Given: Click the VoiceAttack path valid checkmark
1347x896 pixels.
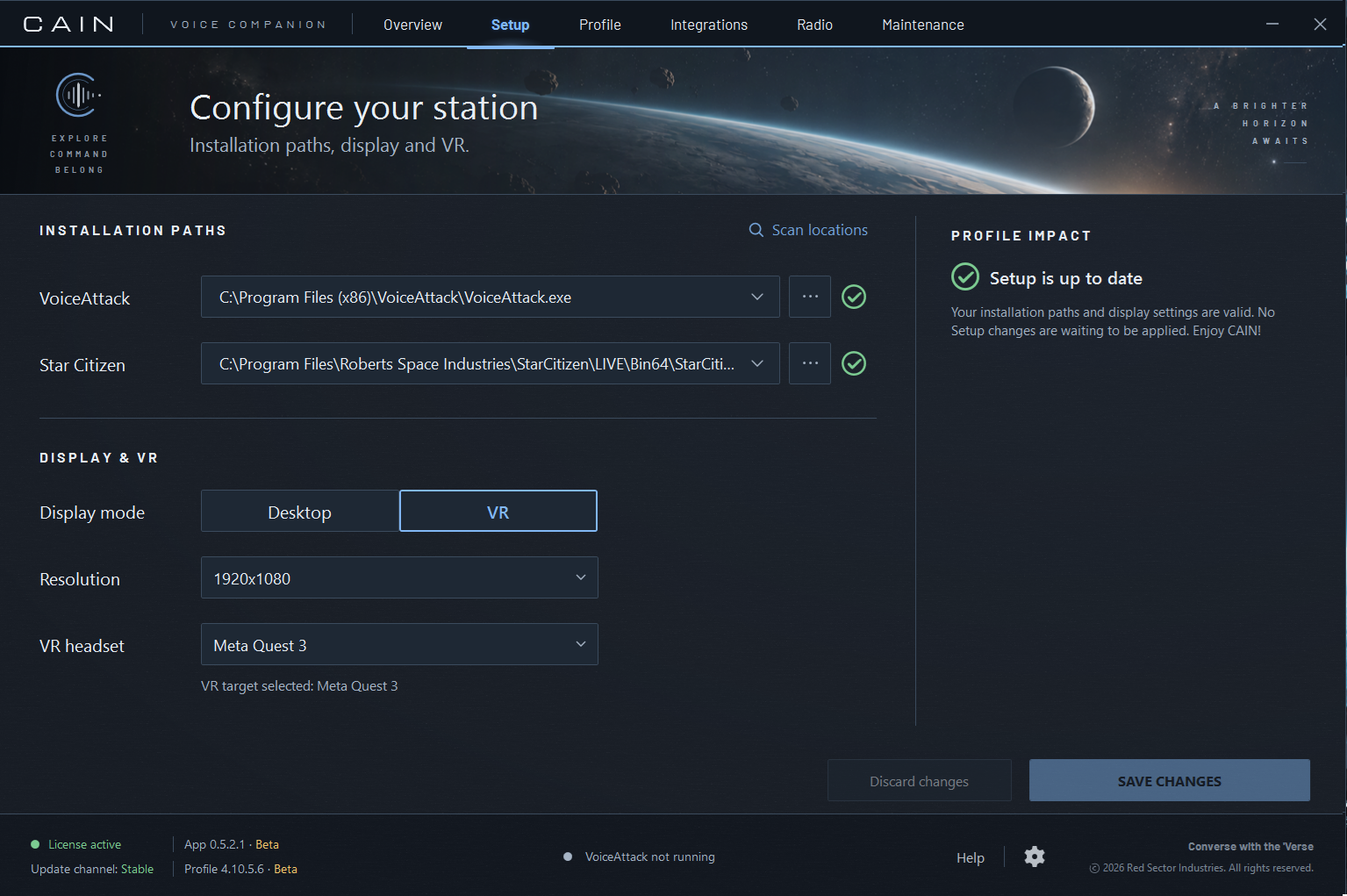Looking at the screenshot, I should tap(854, 297).
